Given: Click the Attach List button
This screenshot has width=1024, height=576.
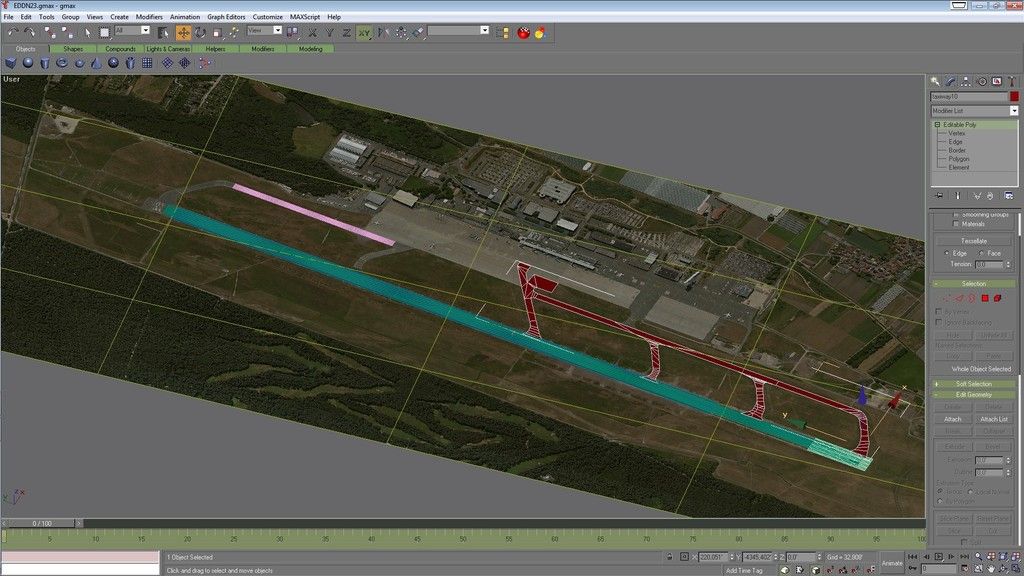Looking at the screenshot, I should 994,419.
